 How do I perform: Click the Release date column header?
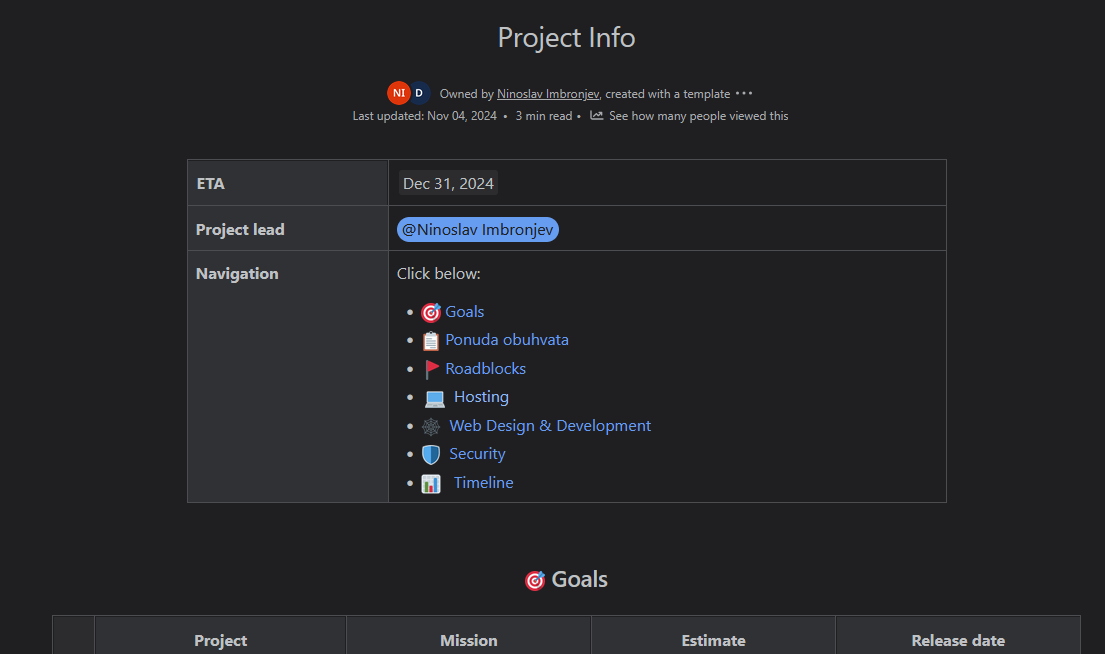pos(958,641)
